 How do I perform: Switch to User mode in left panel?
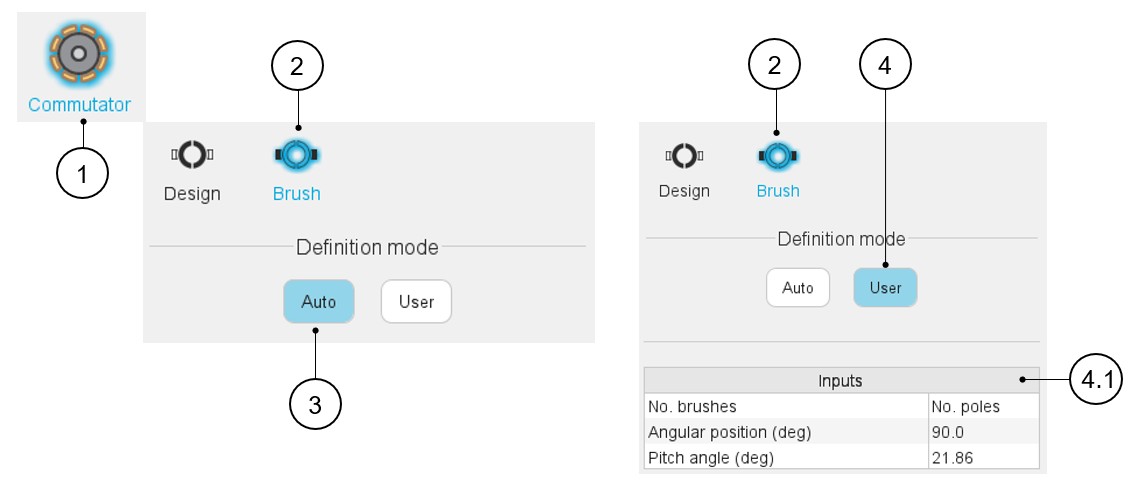[416, 301]
